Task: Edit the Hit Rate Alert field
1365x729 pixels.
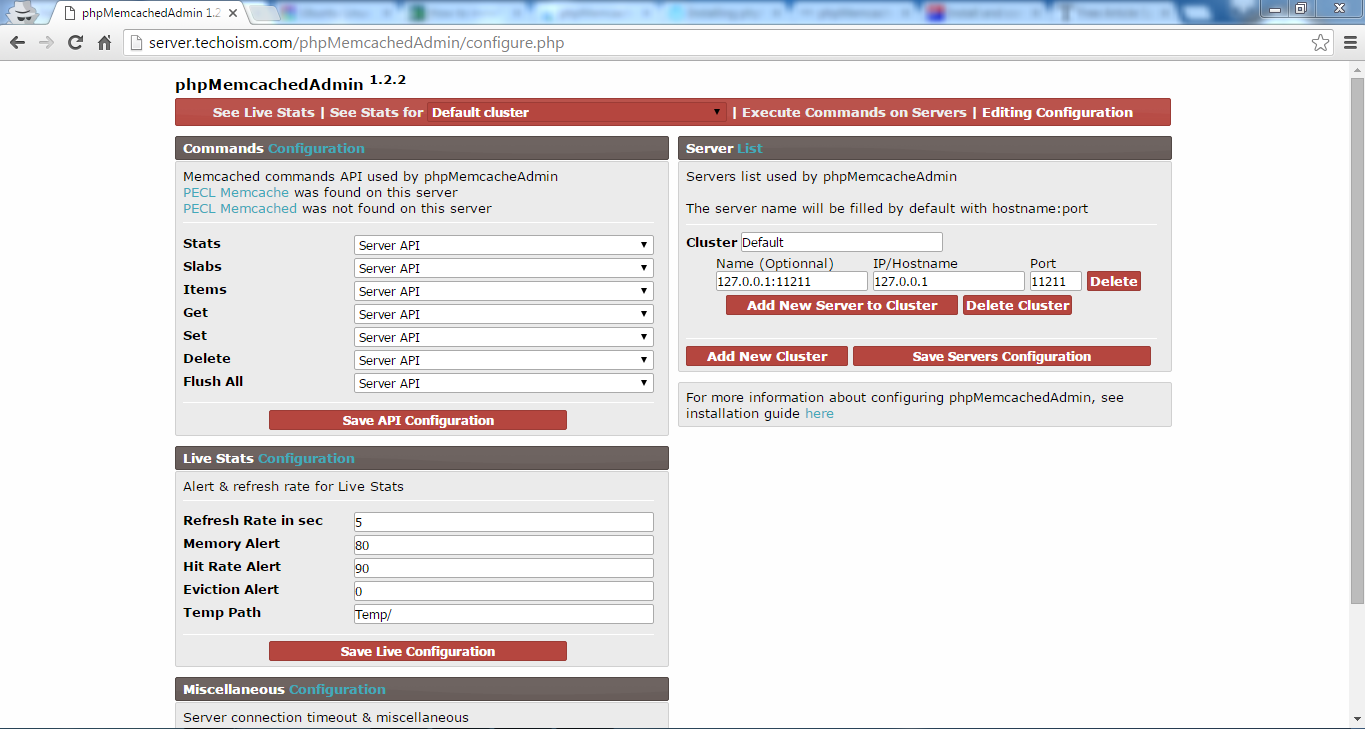Action: (x=504, y=568)
